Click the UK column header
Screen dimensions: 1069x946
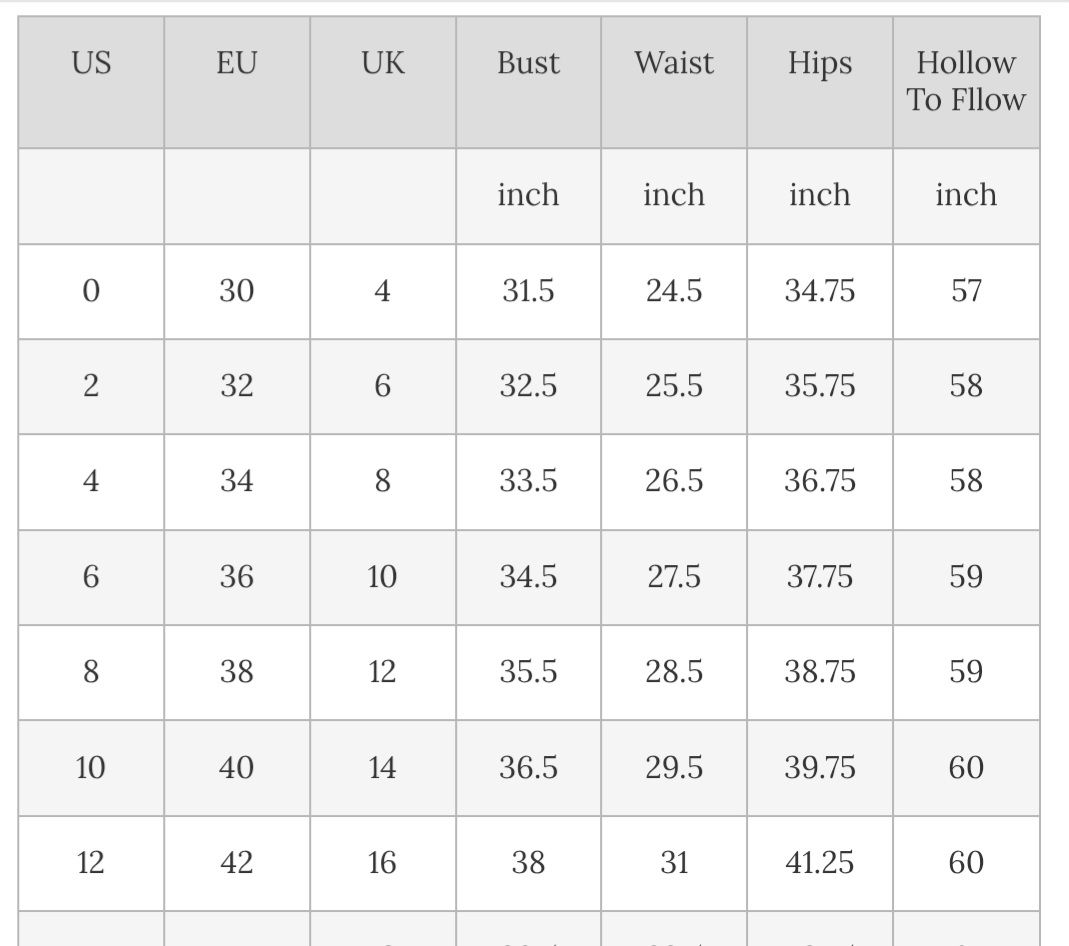tap(383, 63)
